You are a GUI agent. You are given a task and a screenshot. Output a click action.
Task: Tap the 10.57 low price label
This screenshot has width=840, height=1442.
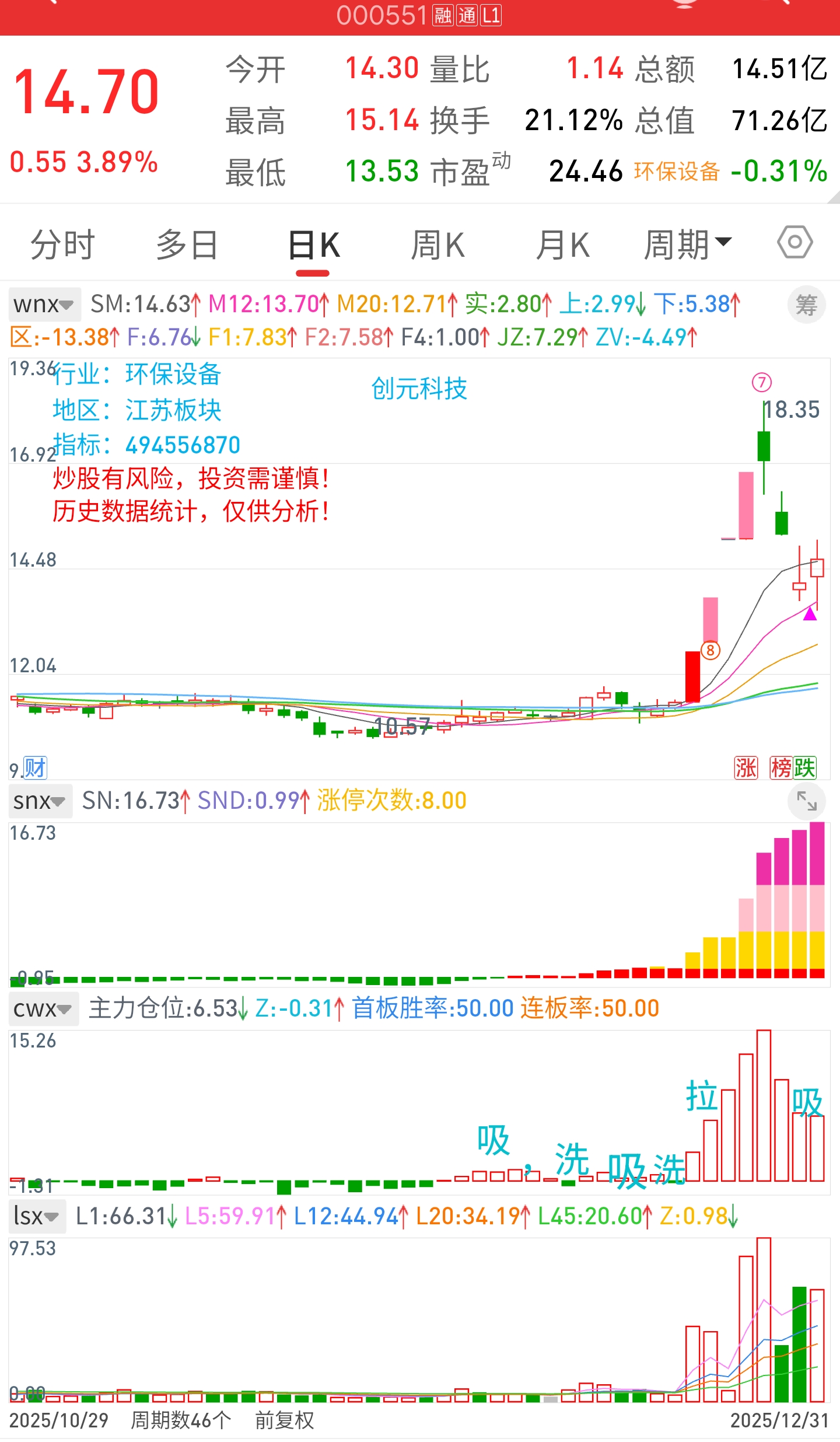[x=402, y=726]
